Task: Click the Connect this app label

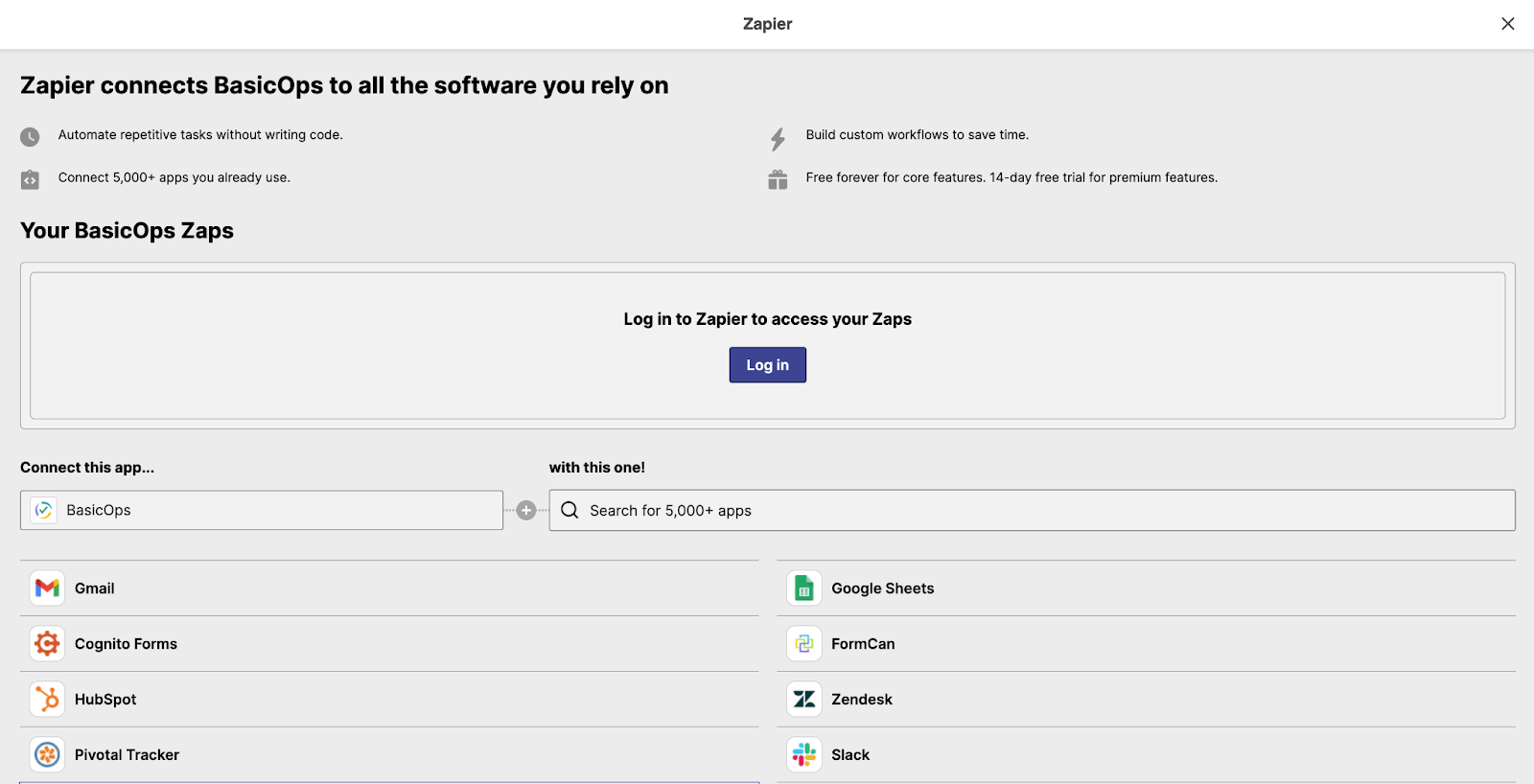Action: [87, 468]
